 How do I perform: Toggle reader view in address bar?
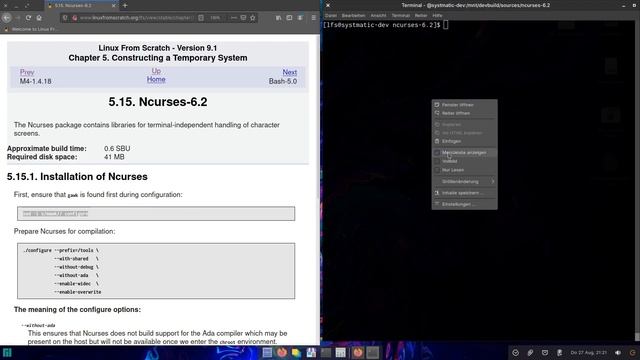click(x=201, y=18)
